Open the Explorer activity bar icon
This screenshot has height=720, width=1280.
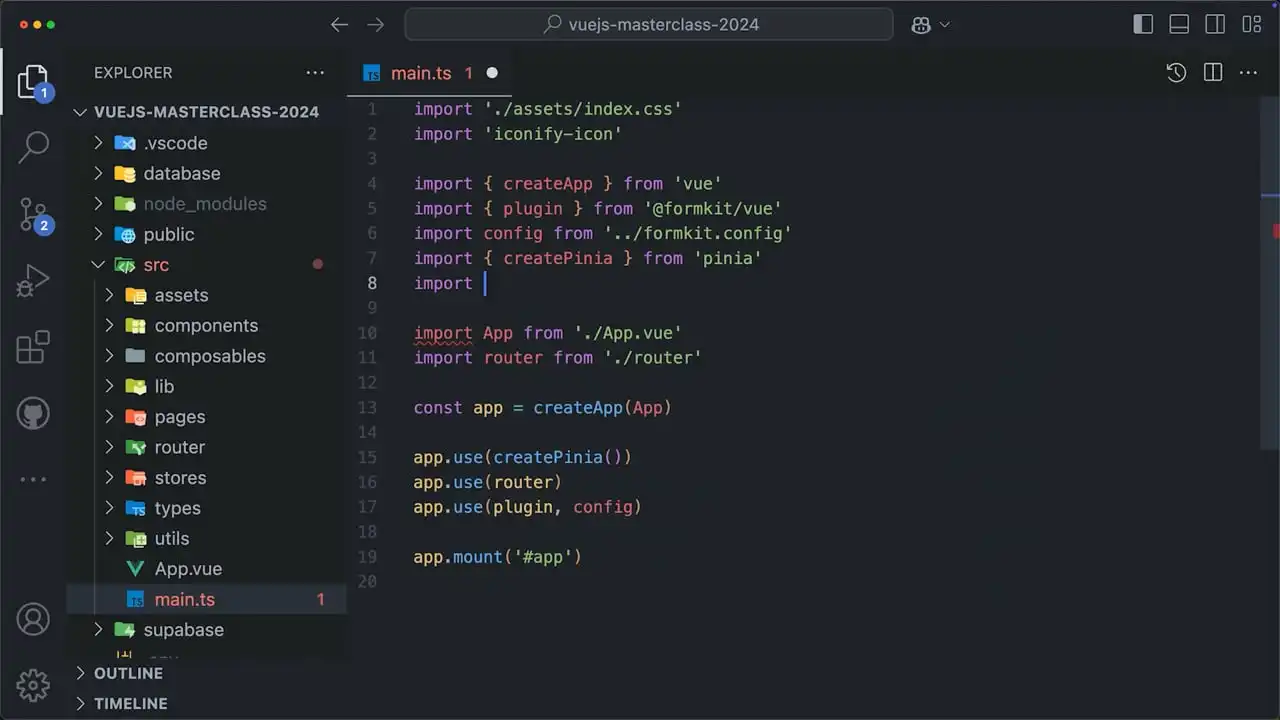(x=33, y=82)
